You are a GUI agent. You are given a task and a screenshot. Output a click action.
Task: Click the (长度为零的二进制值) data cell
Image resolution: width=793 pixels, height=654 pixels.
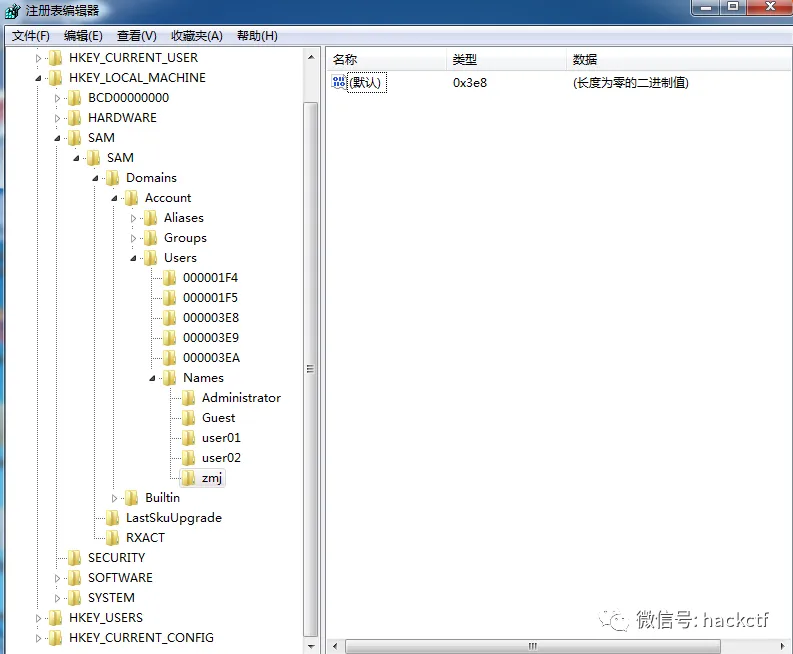click(x=631, y=82)
